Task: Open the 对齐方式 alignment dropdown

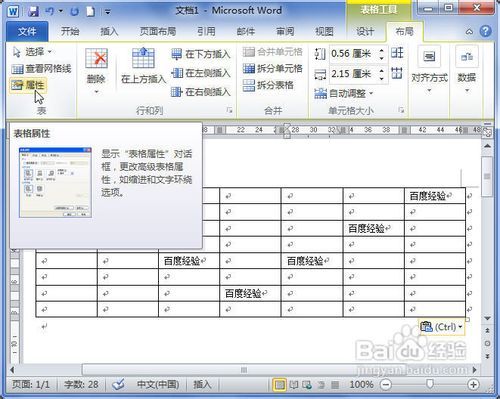Action: (429, 70)
